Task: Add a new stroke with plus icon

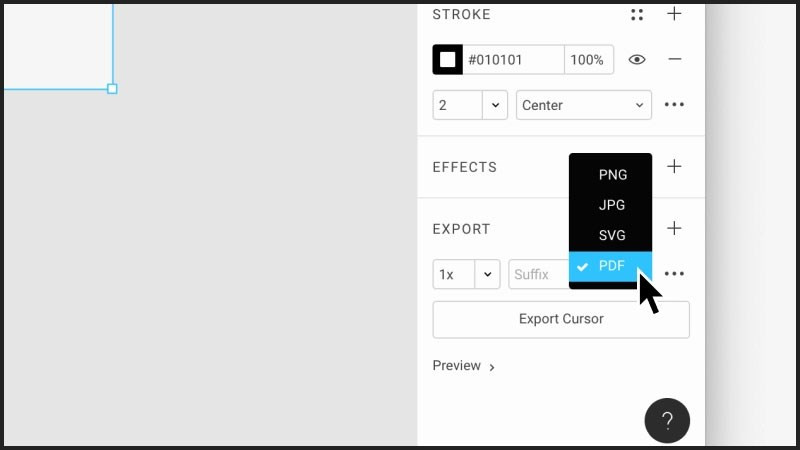Action: (x=674, y=13)
